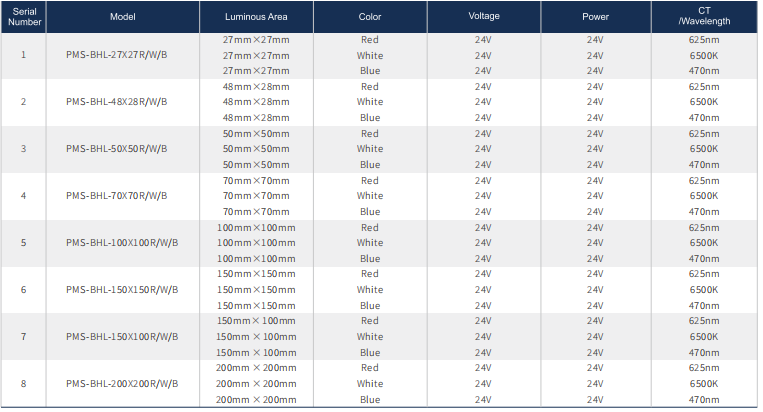Click model PMS-BHL-200X200R/W/B
Screen dimensions: 763x412
(x=122, y=384)
